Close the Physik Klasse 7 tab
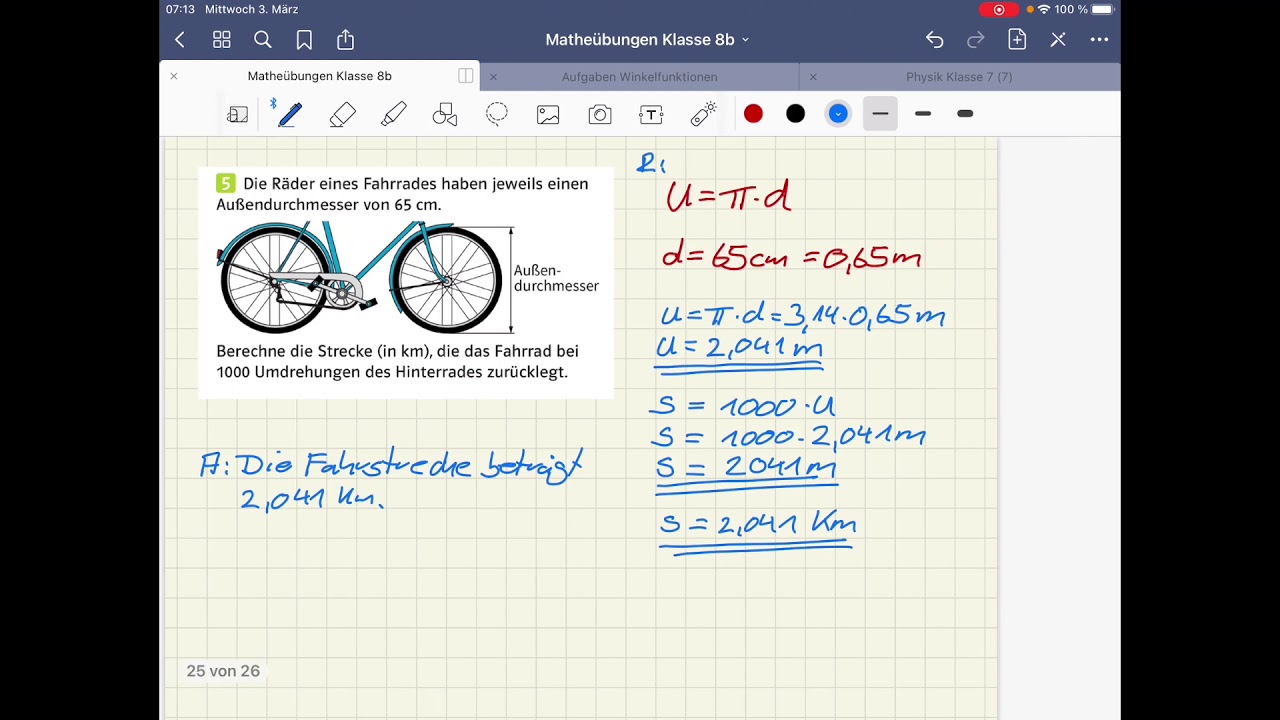This screenshot has height=720, width=1280. click(813, 77)
